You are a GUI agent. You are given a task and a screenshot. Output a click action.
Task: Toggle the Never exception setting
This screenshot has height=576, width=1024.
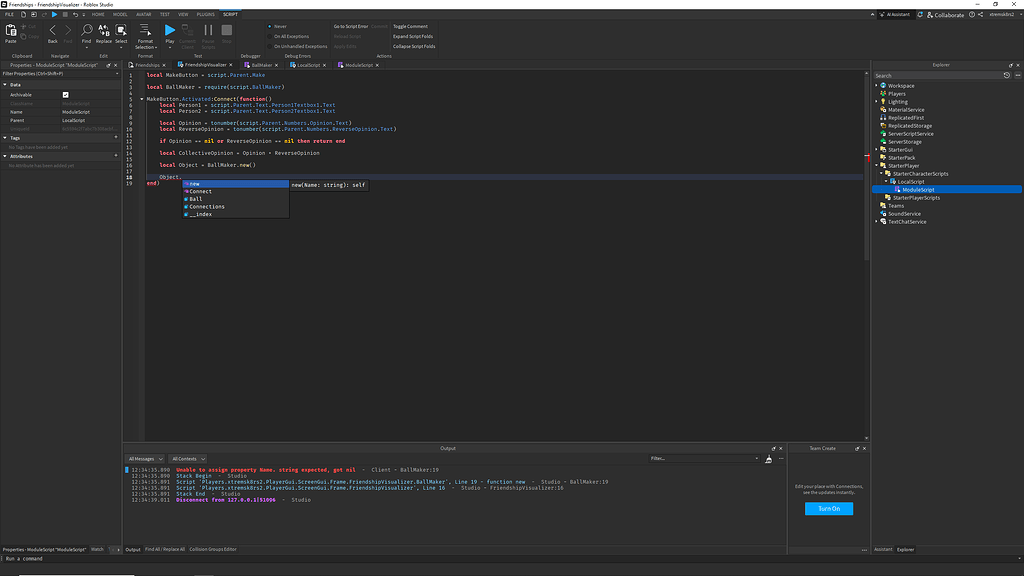(x=281, y=26)
